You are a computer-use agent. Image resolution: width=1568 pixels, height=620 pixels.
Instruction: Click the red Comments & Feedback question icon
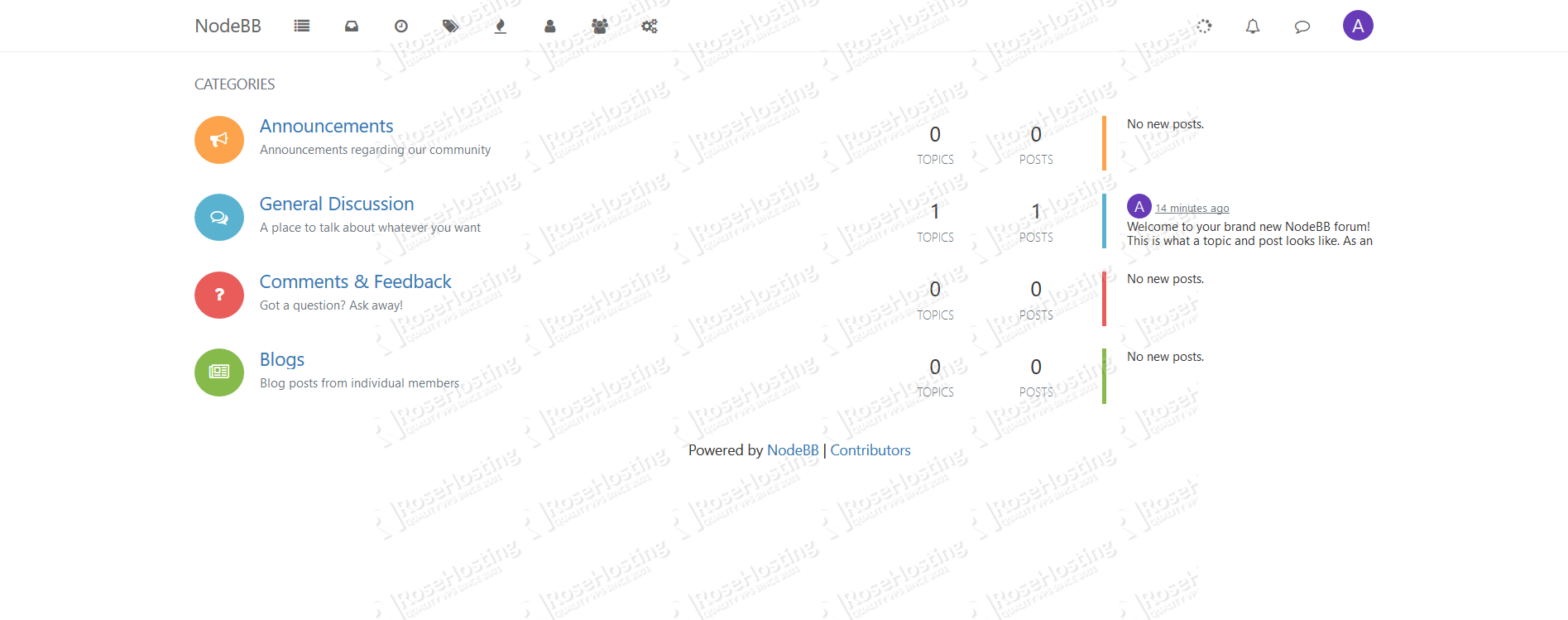tap(219, 295)
